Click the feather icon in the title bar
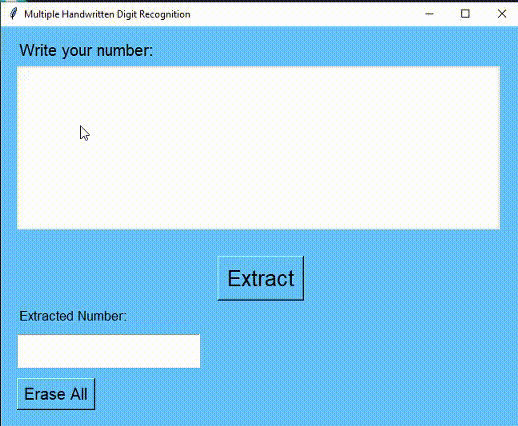Image resolution: width=518 pixels, height=426 pixels. tap(13, 14)
